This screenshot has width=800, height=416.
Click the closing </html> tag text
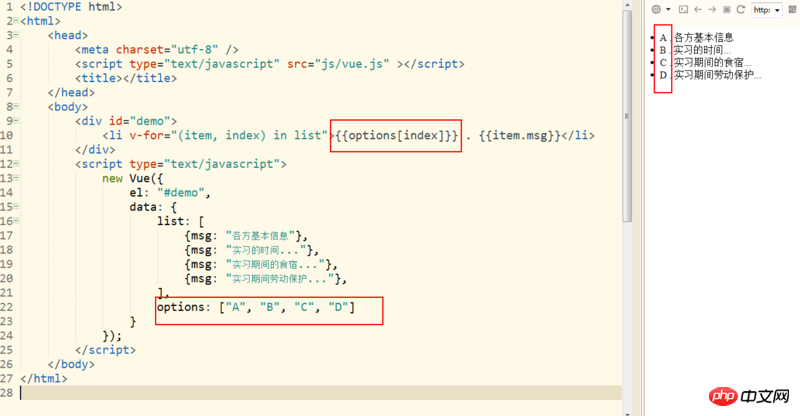(43, 378)
